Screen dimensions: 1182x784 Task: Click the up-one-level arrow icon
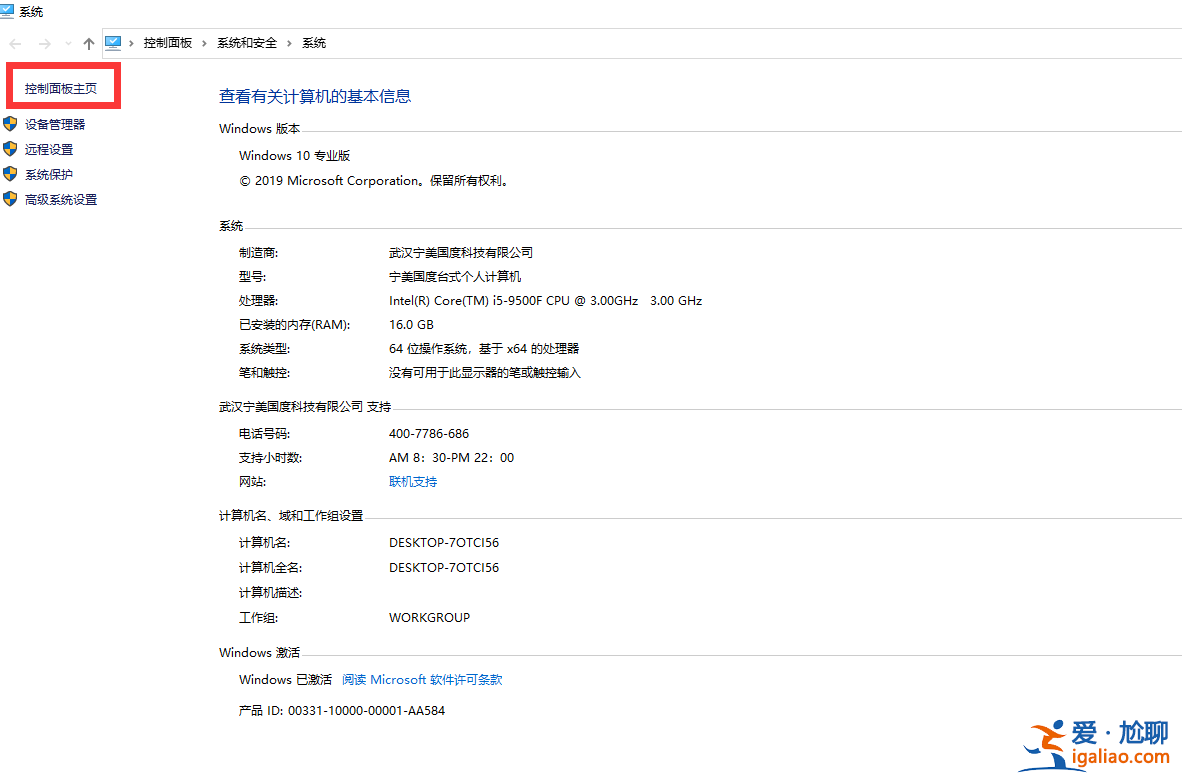pos(88,42)
